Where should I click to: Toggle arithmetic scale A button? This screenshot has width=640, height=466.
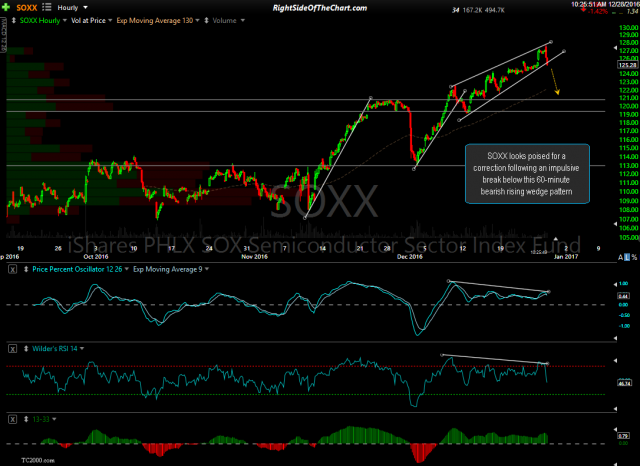[x=620, y=257]
